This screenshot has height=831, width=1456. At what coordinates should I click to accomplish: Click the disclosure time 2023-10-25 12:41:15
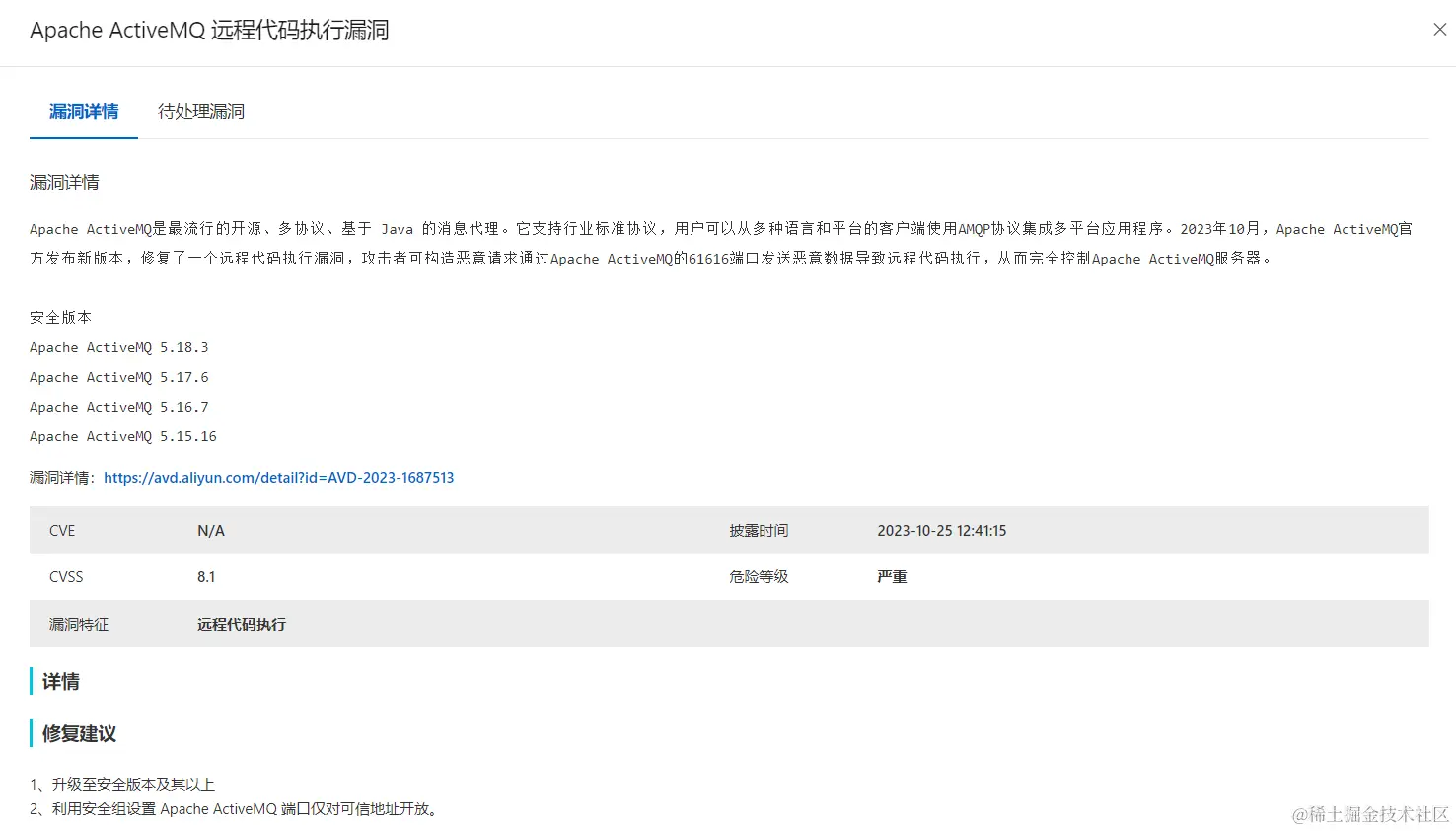point(941,530)
